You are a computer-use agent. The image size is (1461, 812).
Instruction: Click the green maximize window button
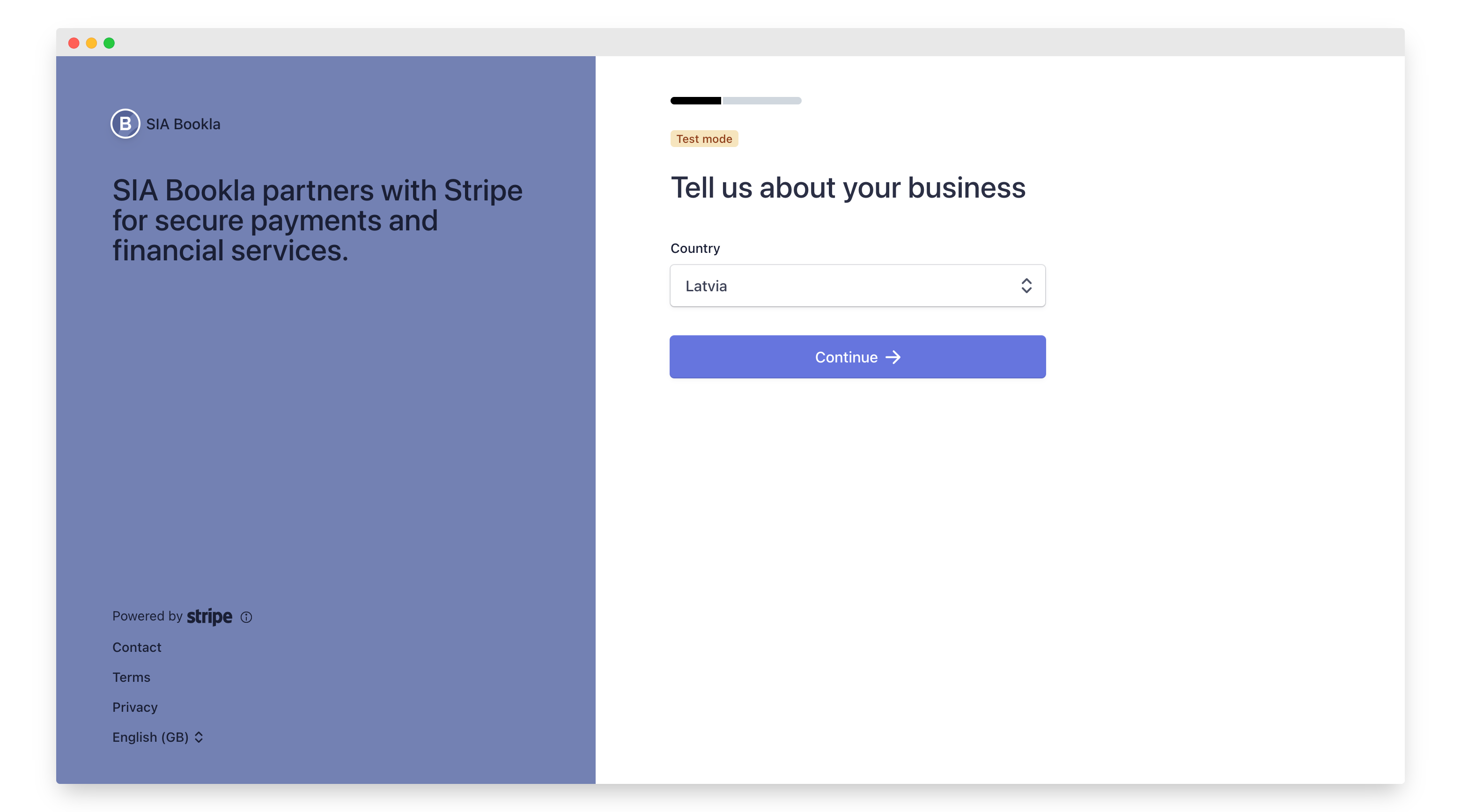pos(109,43)
